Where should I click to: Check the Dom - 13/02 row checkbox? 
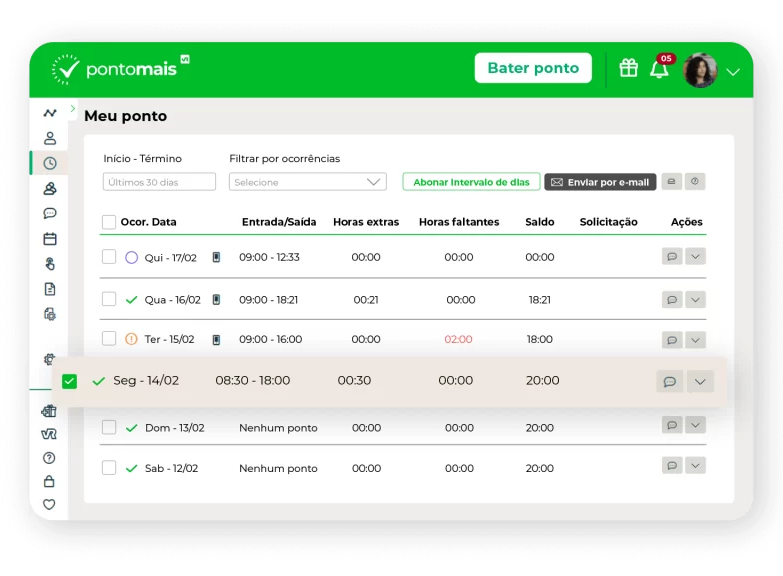point(109,427)
